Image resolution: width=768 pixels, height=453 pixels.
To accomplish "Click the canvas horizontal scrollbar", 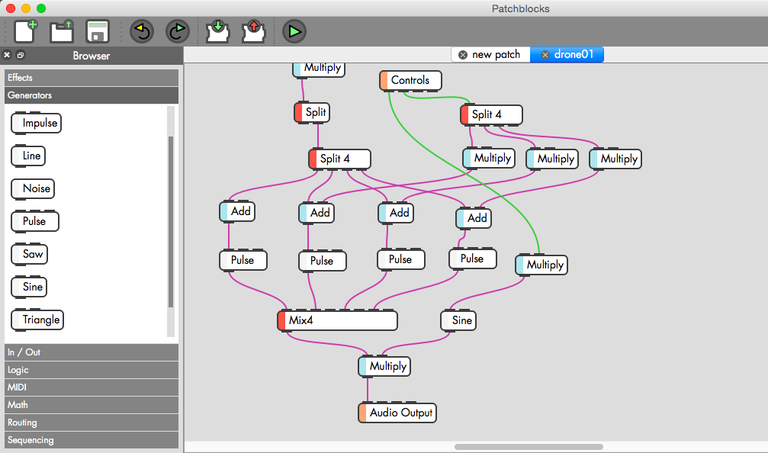I will click(528, 447).
